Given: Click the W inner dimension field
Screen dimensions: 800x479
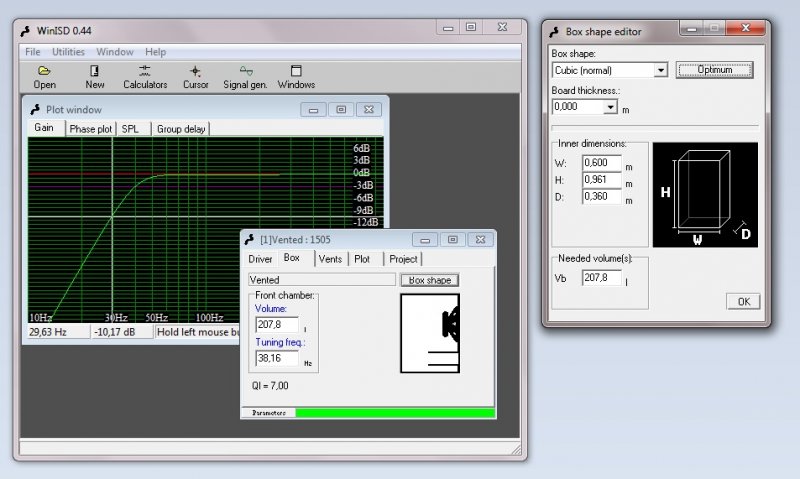Looking at the screenshot, I should click(x=602, y=163).
